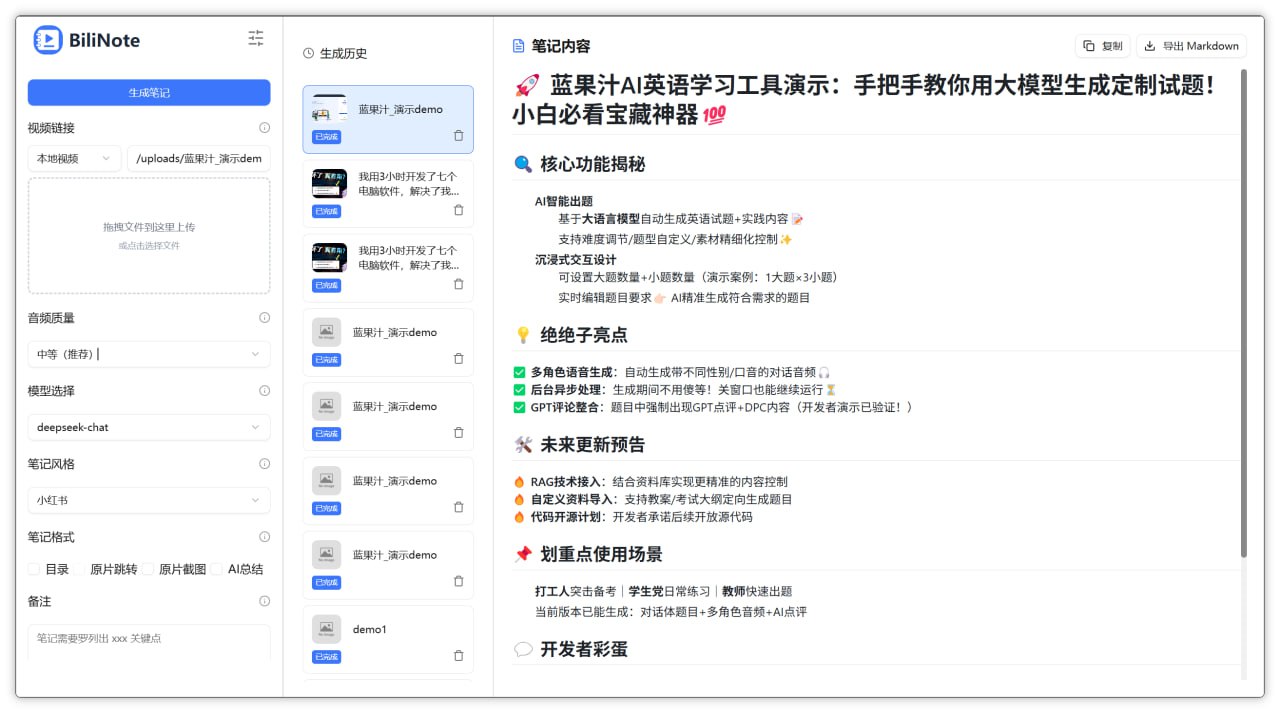Click the 生成笔记 button
The image size is (1280, 713).
click(149, 93)
